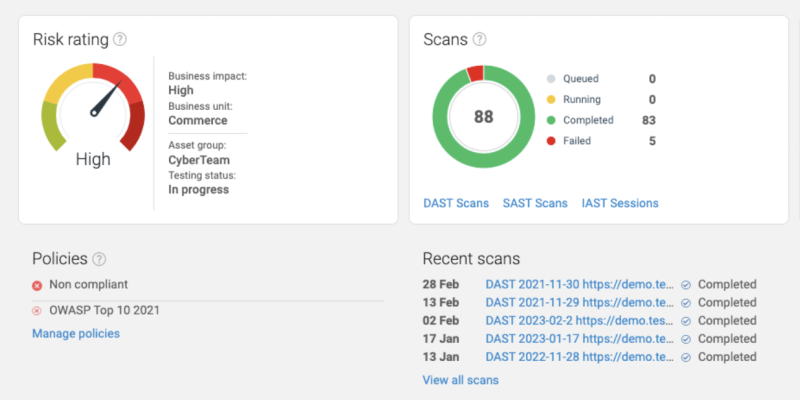This screenshot has width=800, height=400.
Task: Click the green Completed legend dot
Action: pos(550,120)
